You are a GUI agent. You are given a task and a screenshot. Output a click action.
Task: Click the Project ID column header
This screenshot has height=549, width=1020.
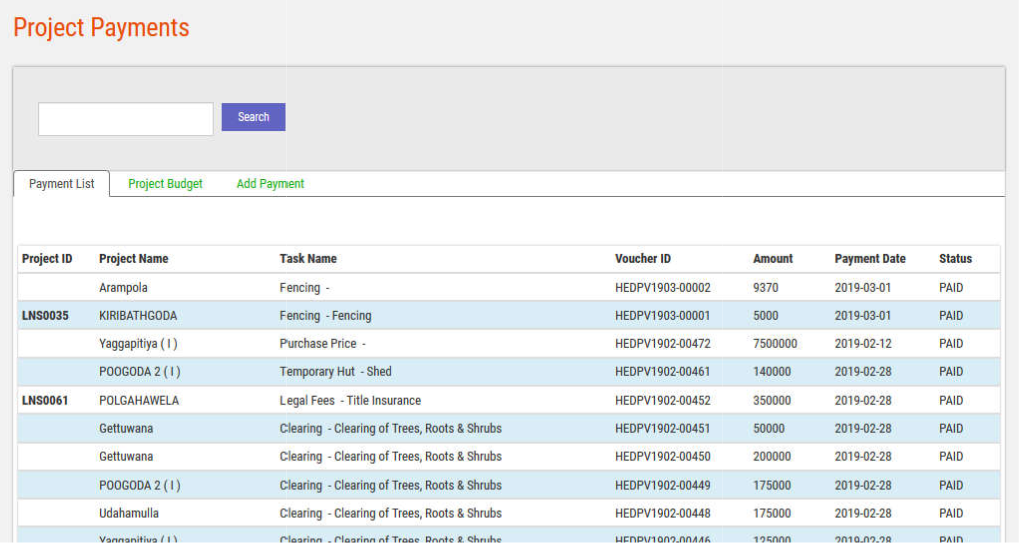coord(47,259)
